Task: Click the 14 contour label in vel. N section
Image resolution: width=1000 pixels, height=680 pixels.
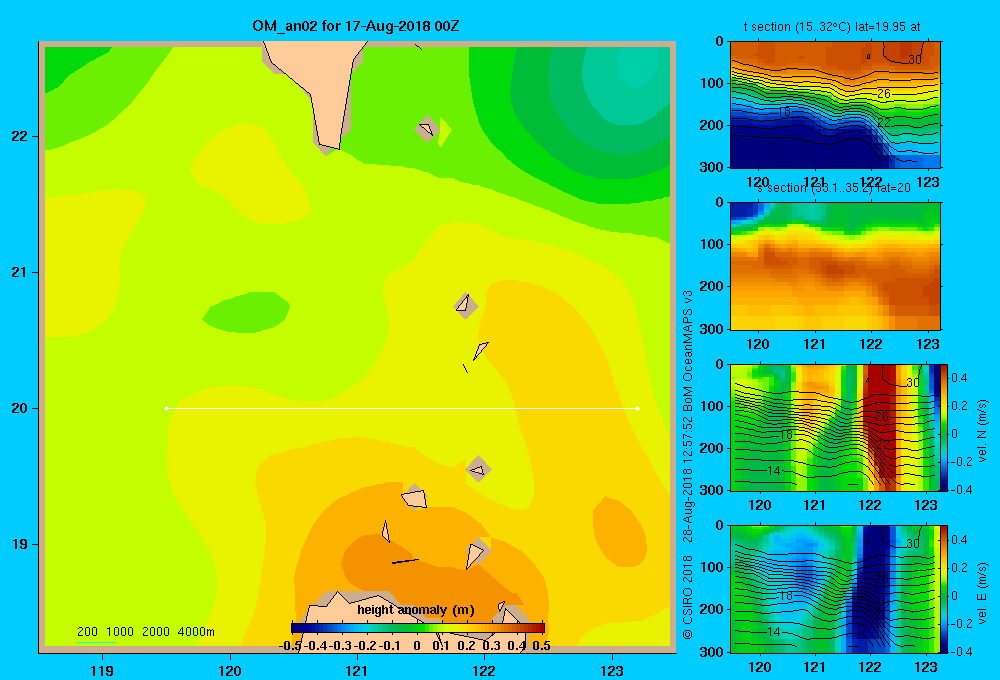Action: 773,471
